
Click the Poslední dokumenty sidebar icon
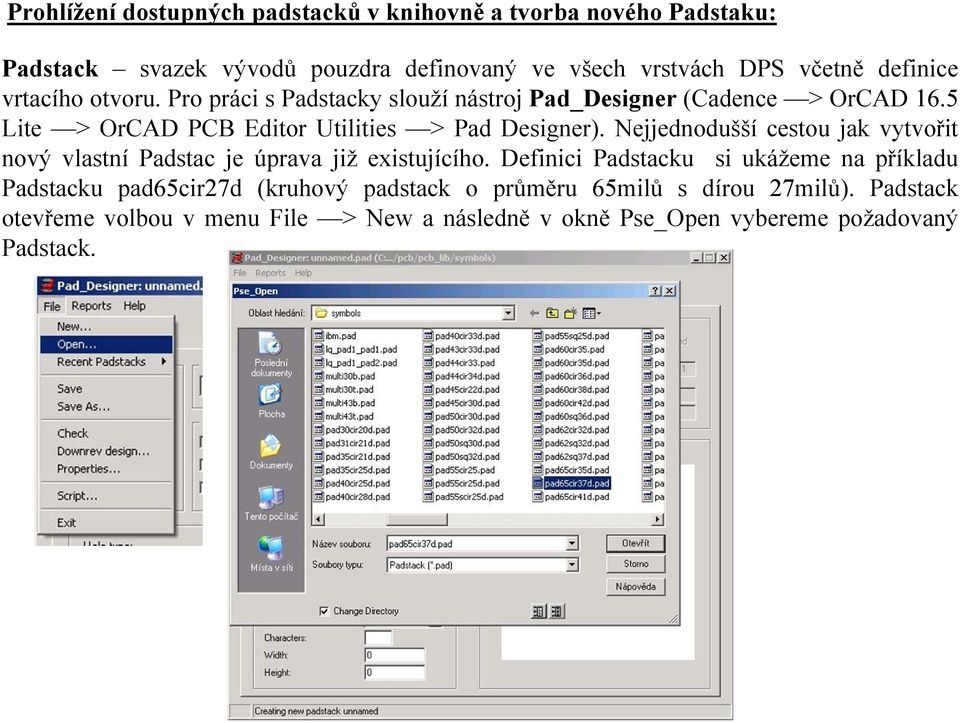pyautogui.click(x=271, y=344)
